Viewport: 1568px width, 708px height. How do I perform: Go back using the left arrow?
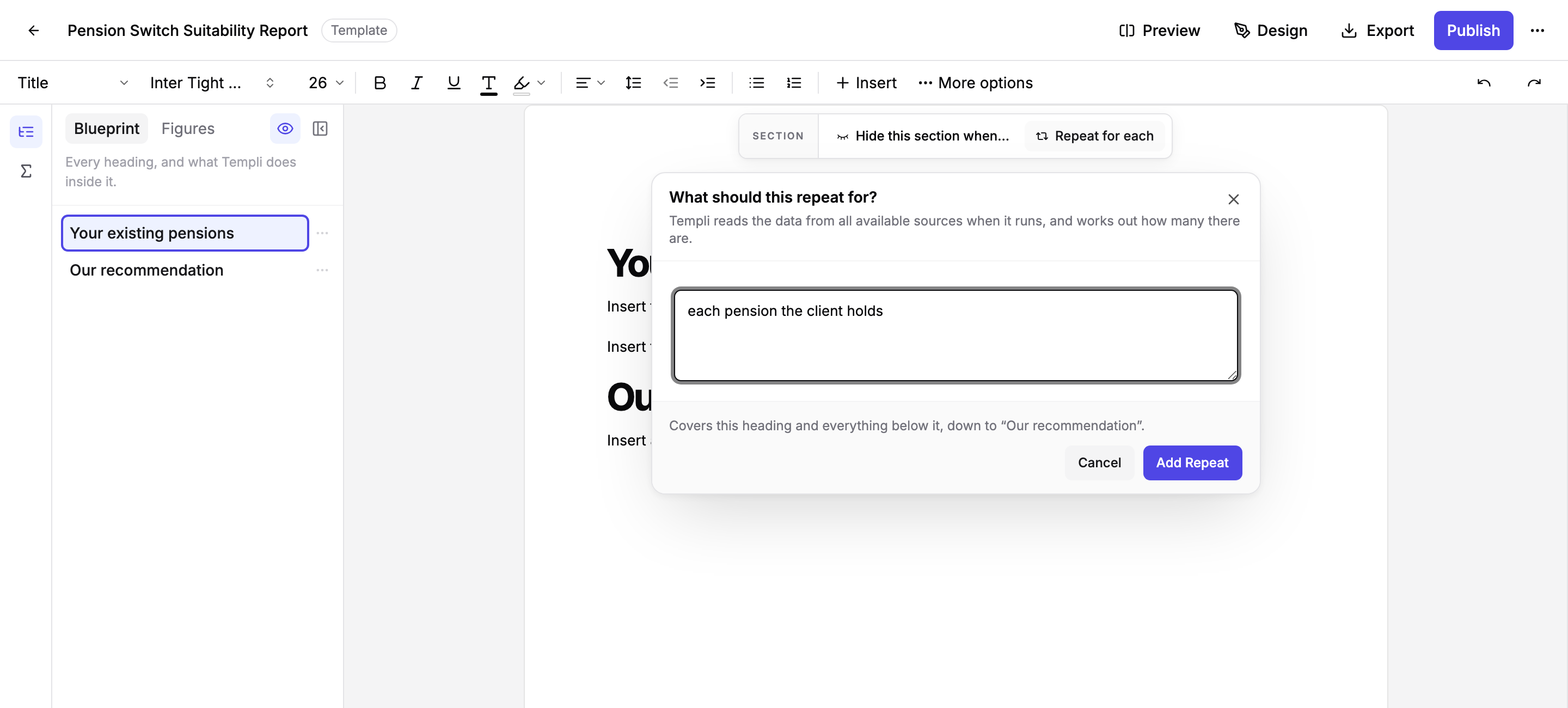[33, 30]
